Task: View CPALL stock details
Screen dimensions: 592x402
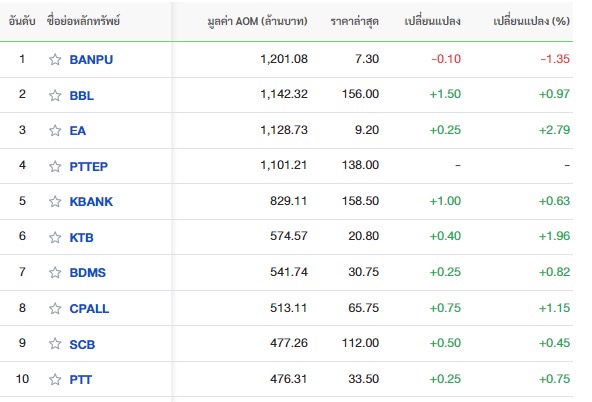Action: click(89, 308)
